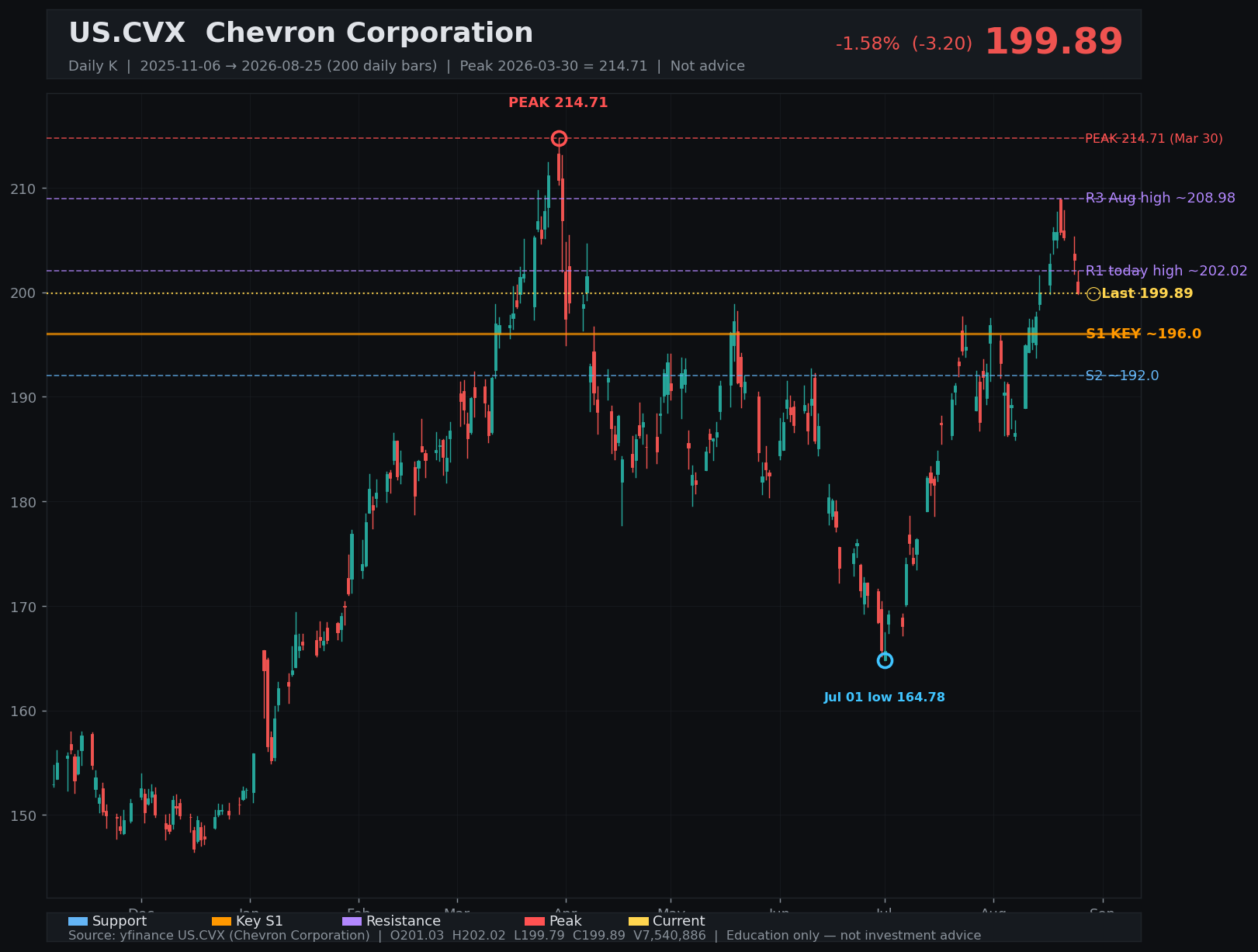Click the large 199.89 price in header
This screenshot has height=952, width=1258.
coord(1054,42)
